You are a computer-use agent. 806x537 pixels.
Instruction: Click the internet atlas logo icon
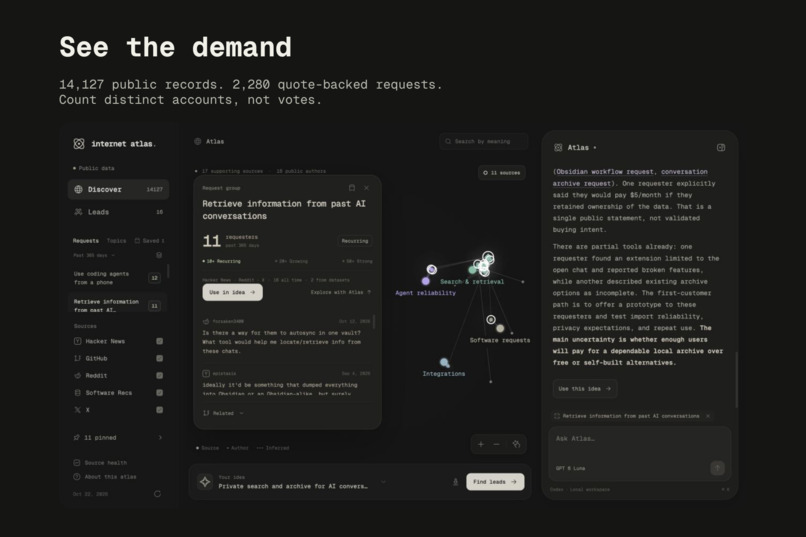tap(79, 144)
